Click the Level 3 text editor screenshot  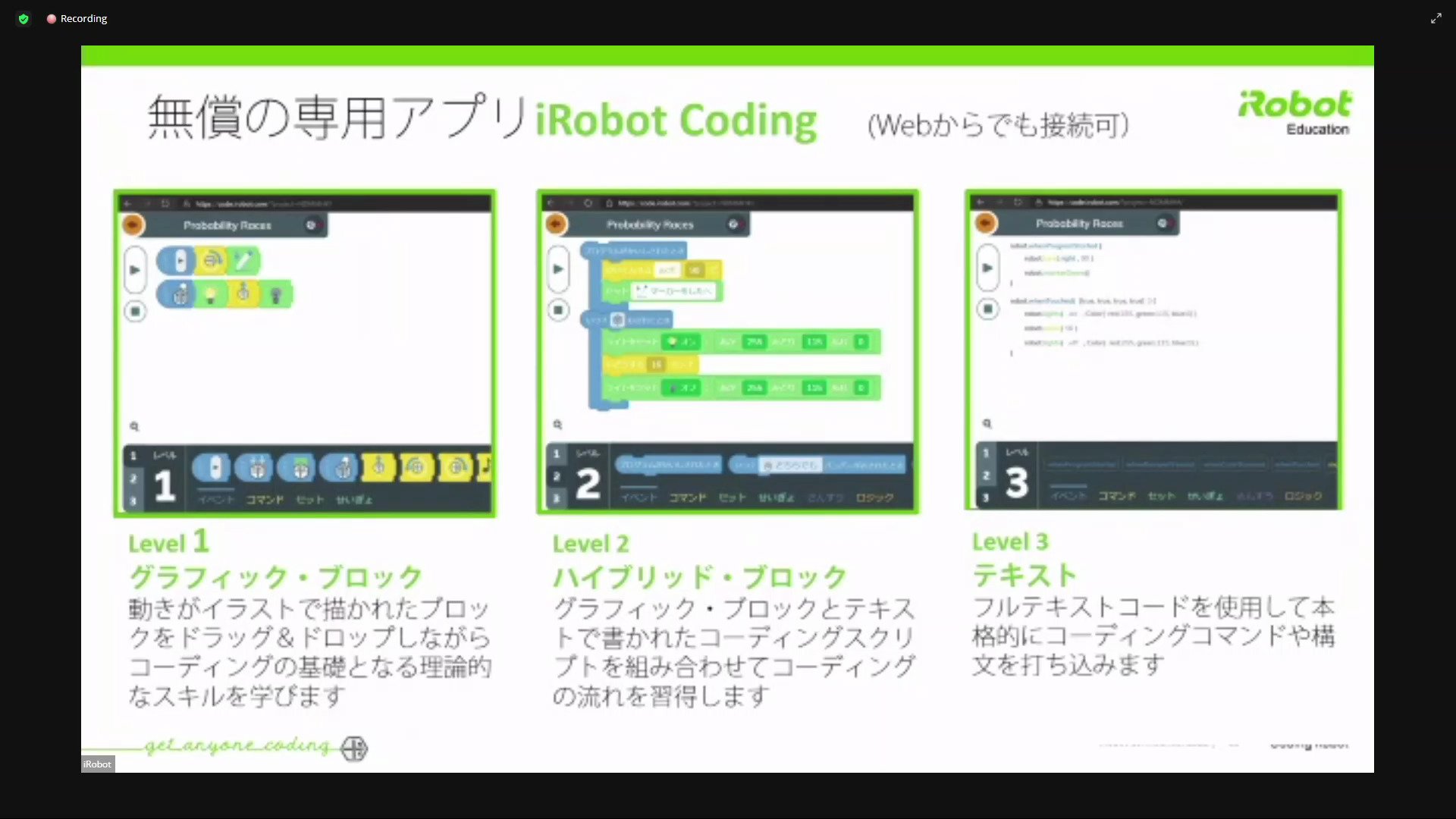[x=1153, y=349]
